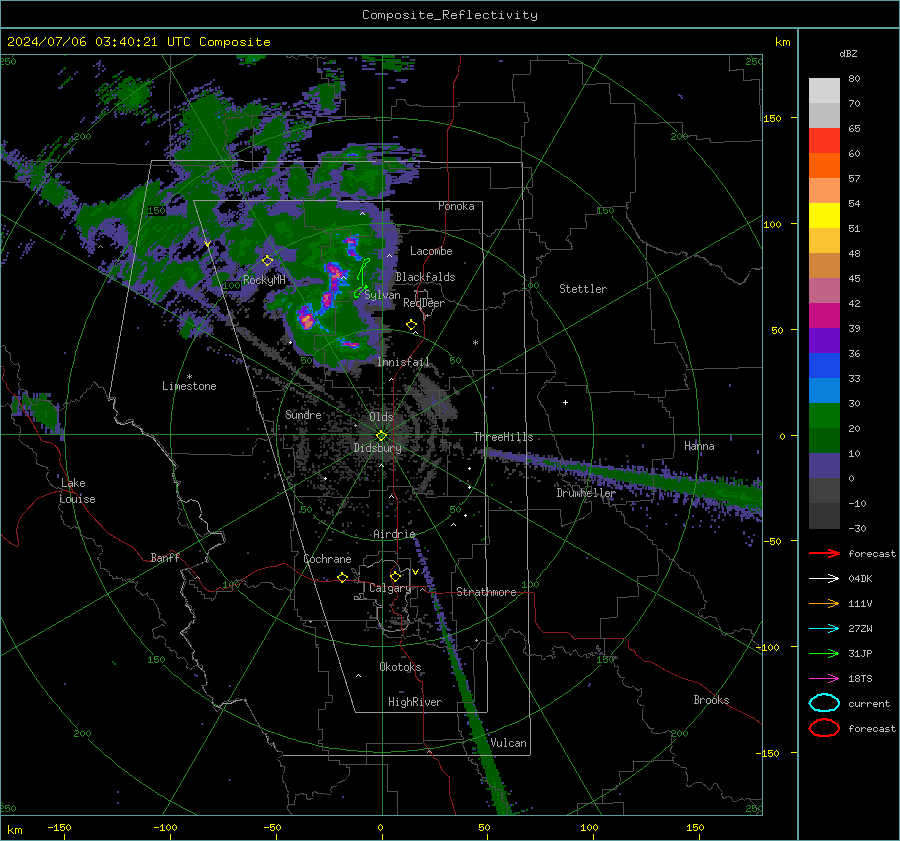Click the green storm track line near Sylvan
This screenshot has height=841, width=900.
point(362,278)
